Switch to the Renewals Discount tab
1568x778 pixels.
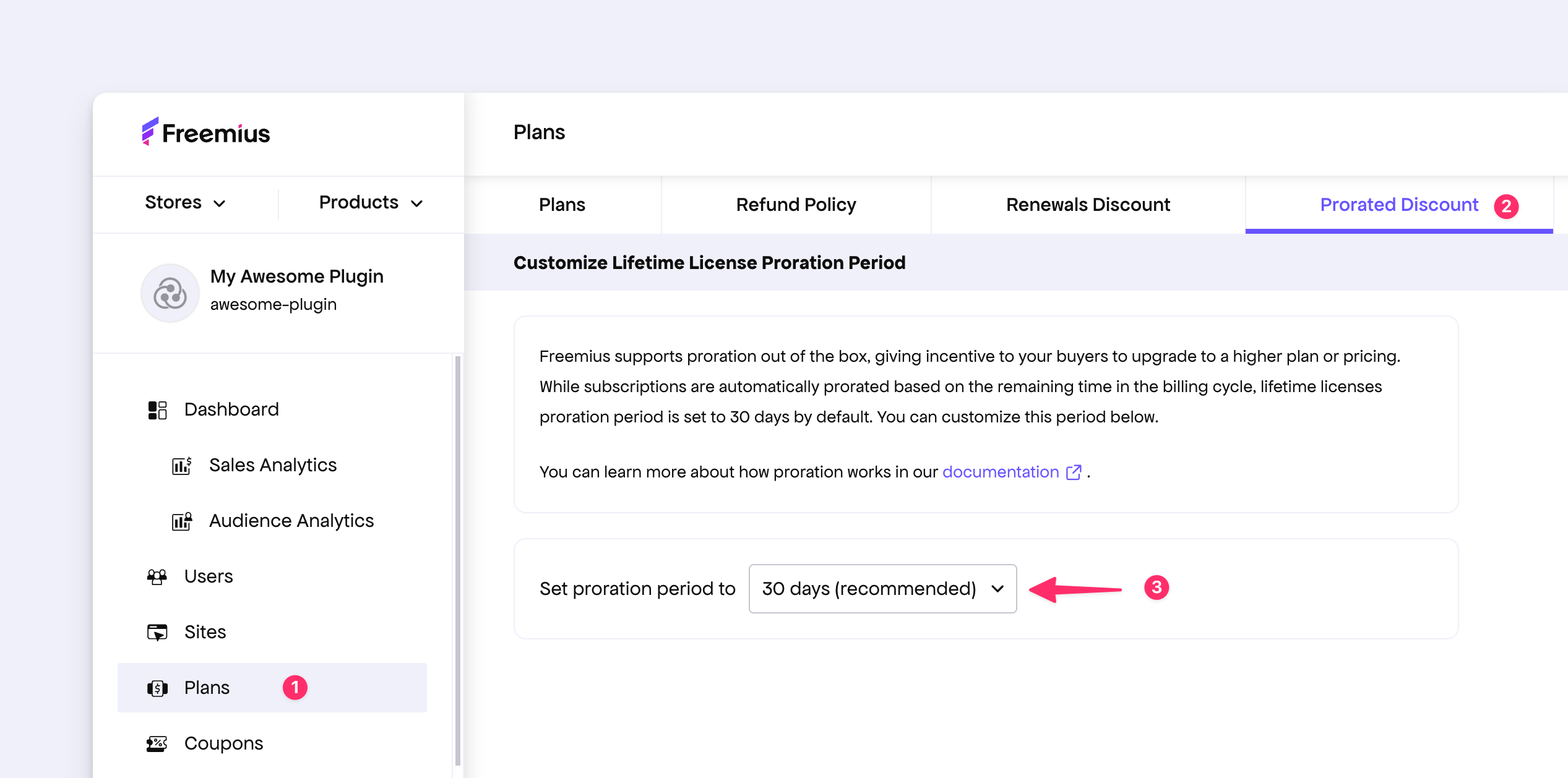(x=1088, y=205)
